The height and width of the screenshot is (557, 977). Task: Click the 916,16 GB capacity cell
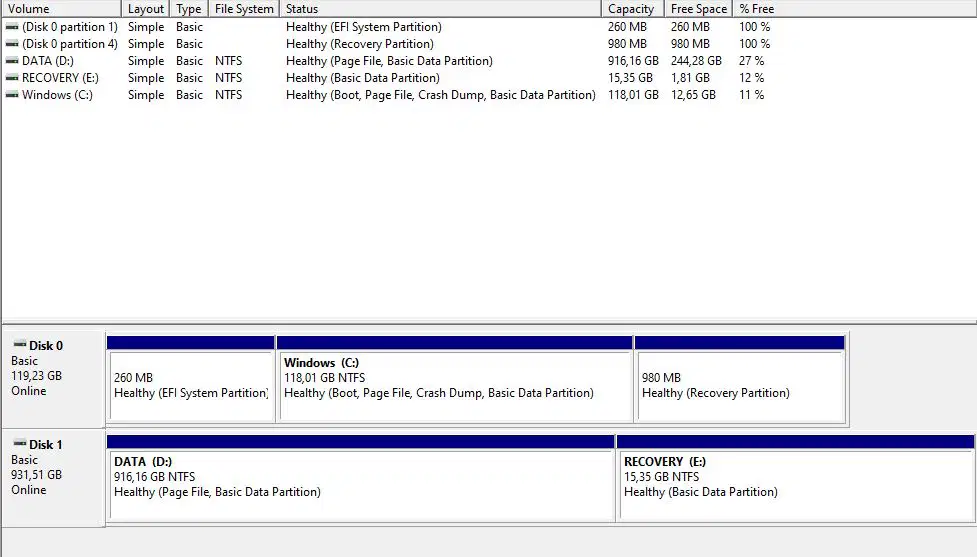click(633, 60)
